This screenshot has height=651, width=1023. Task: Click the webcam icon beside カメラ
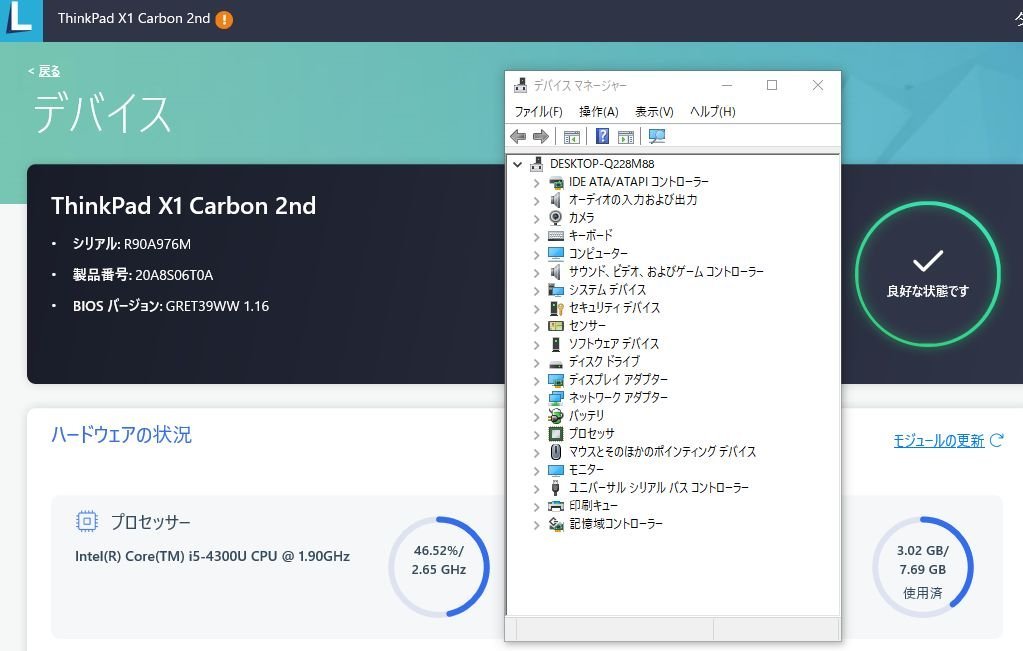pos(556,217)
